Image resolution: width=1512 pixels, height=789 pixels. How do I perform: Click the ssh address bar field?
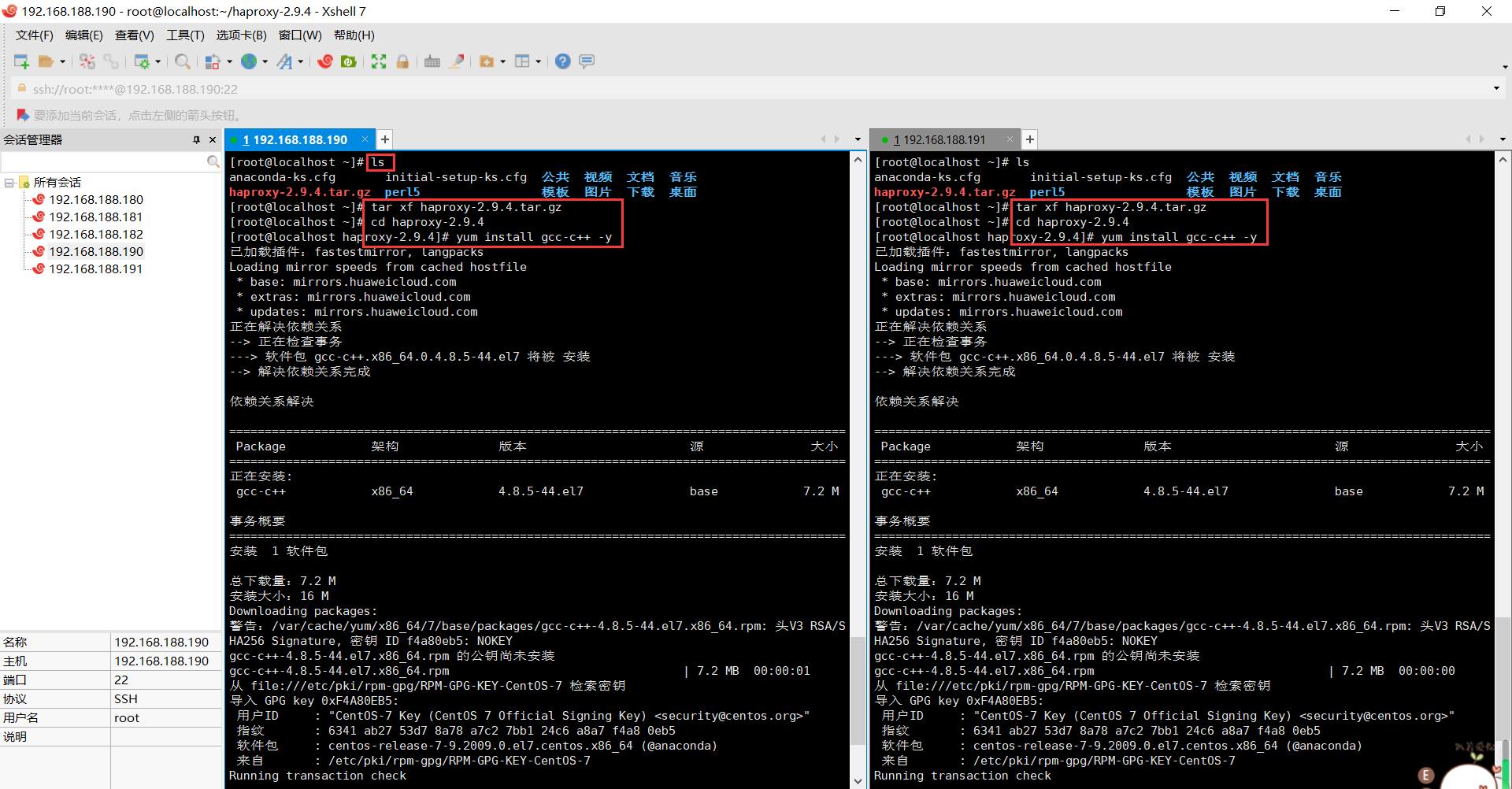click(x=756, y=89)
